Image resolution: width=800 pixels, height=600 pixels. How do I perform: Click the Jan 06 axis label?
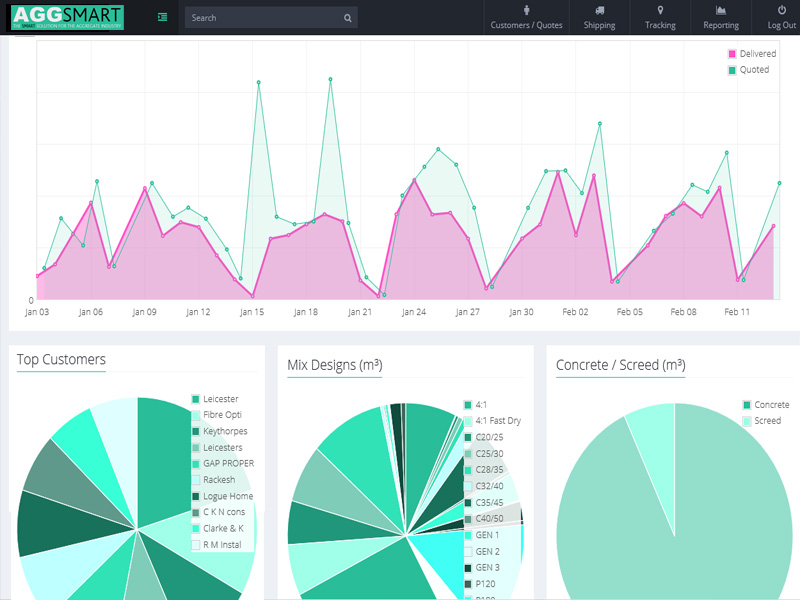91,312
